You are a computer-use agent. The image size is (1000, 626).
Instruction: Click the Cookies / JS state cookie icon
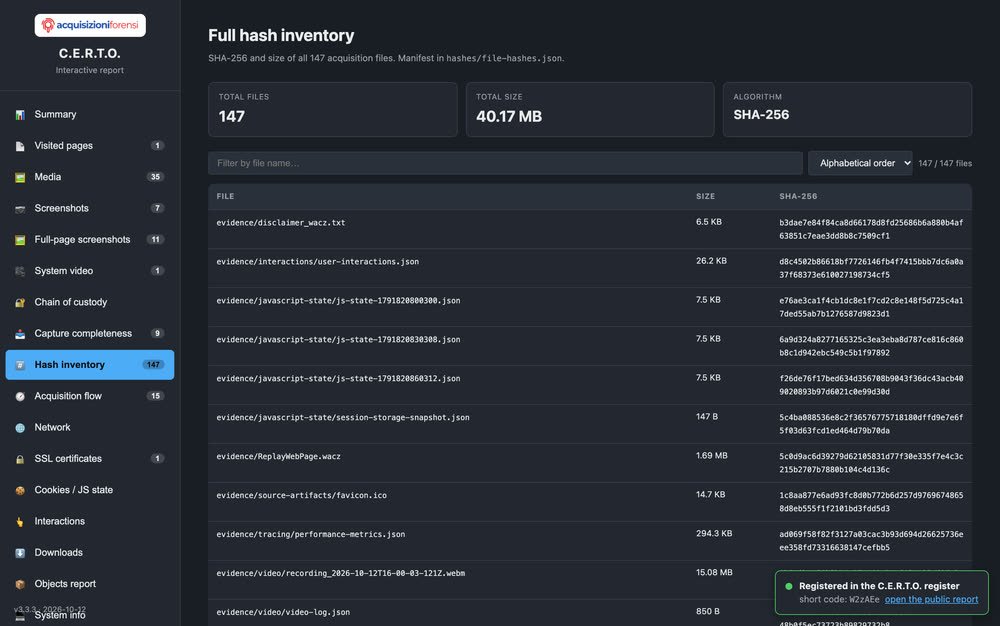[20, 490]
